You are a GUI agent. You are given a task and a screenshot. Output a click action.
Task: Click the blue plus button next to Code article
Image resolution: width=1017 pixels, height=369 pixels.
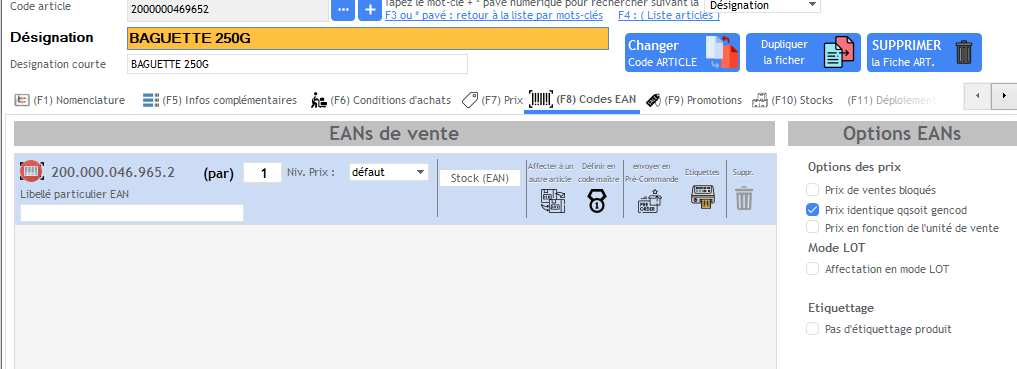370,10
